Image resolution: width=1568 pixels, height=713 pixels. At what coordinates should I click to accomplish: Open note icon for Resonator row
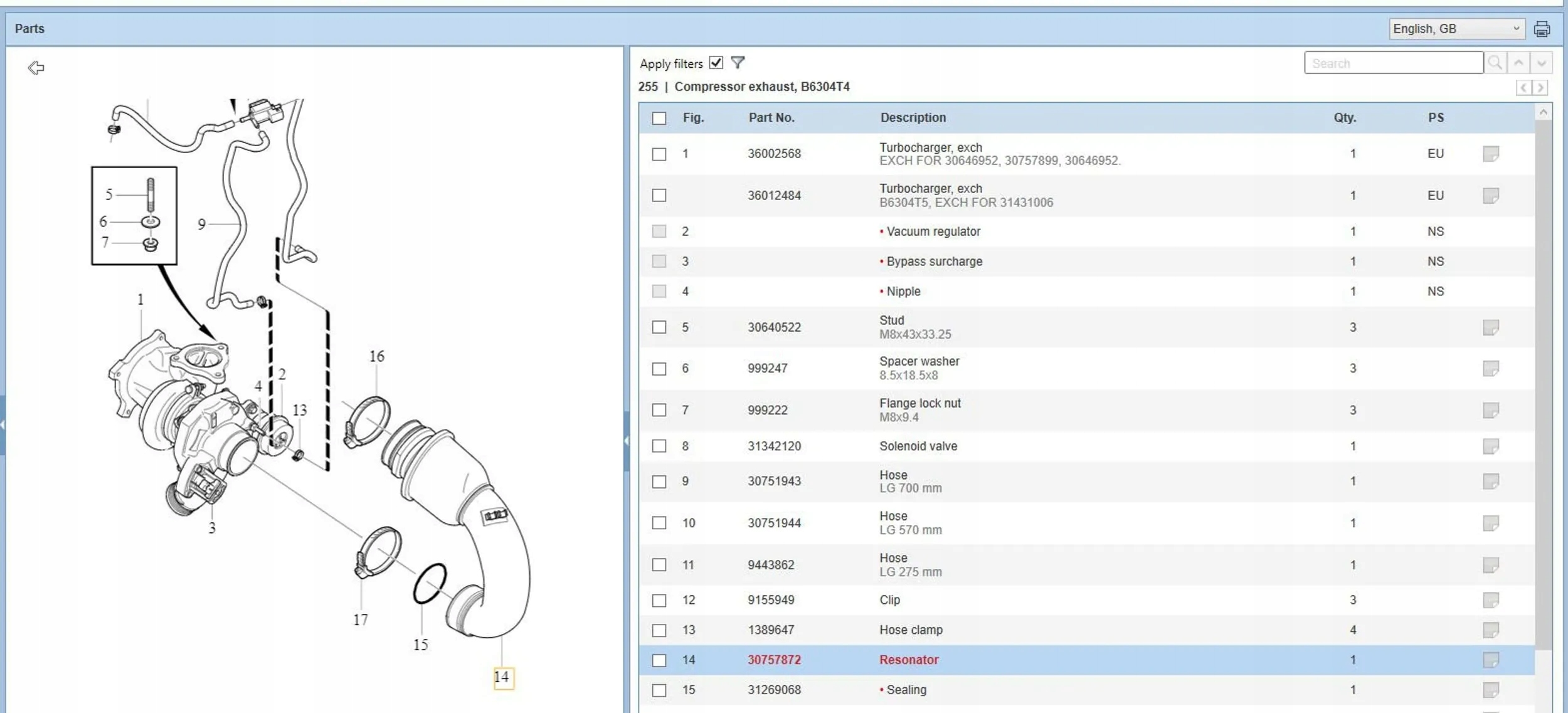1490,660
